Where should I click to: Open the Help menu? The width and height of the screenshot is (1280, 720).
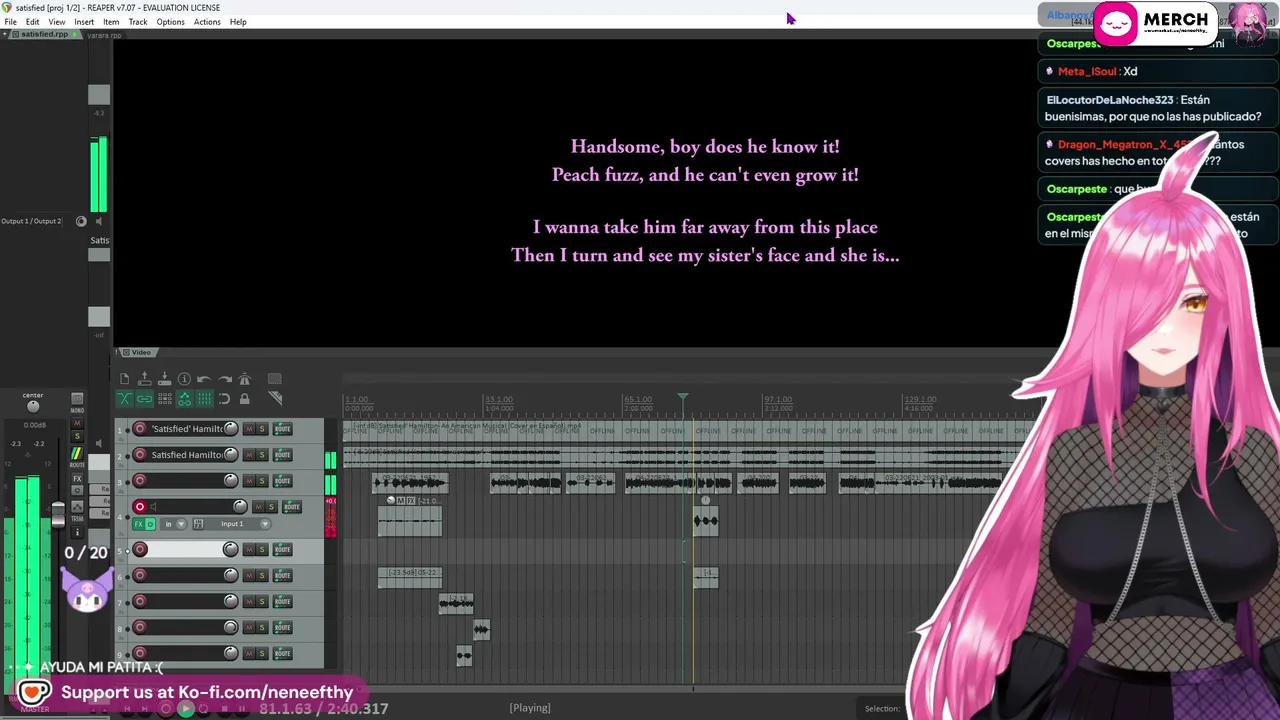[238, 22]
